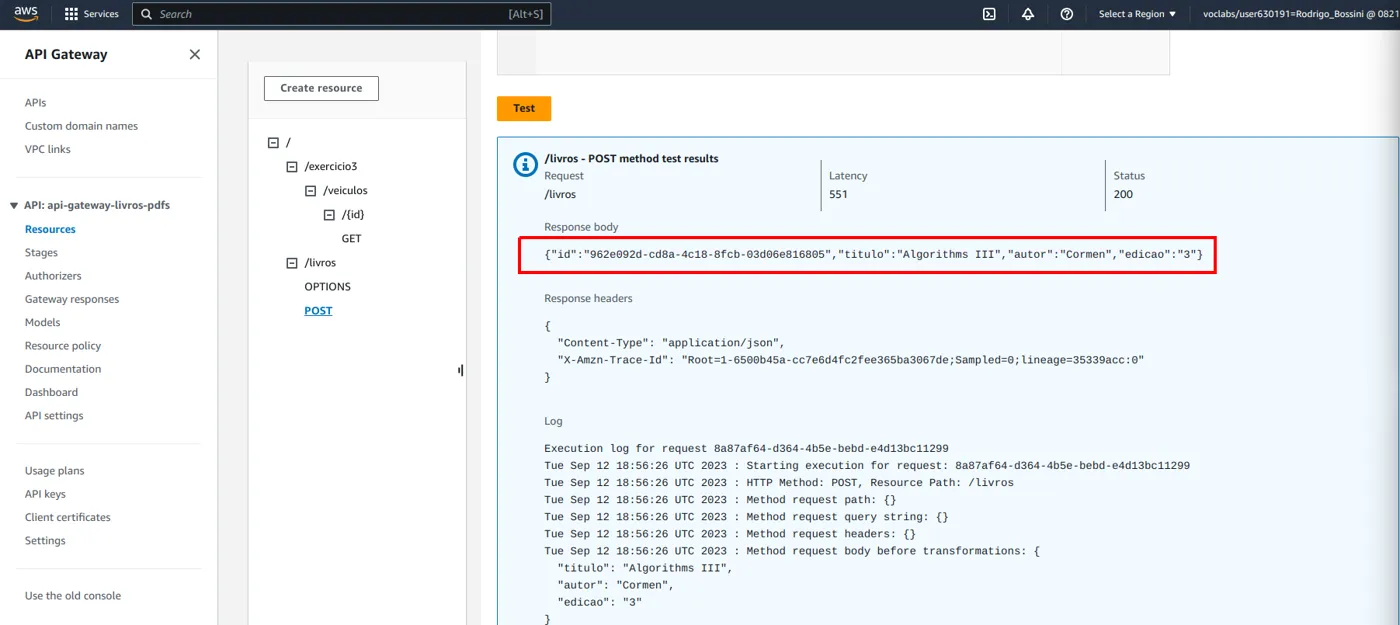Image resolution: width=1400 pixels, height=625 pixels.
Task: Open VPC links
Action: tap(47, 149)
